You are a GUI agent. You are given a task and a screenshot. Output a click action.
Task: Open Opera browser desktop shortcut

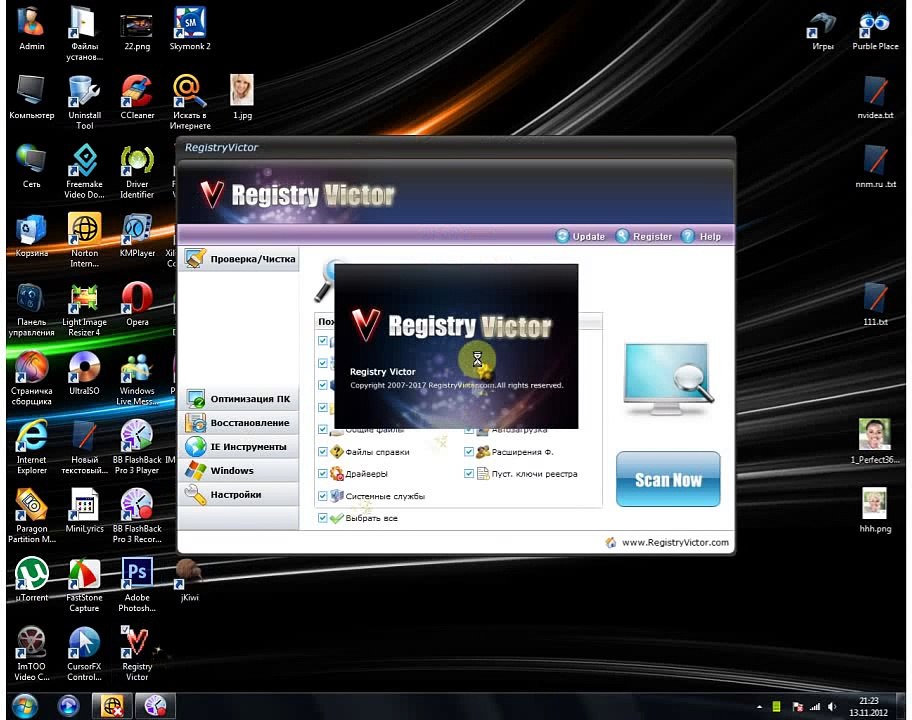pos(137,304)
